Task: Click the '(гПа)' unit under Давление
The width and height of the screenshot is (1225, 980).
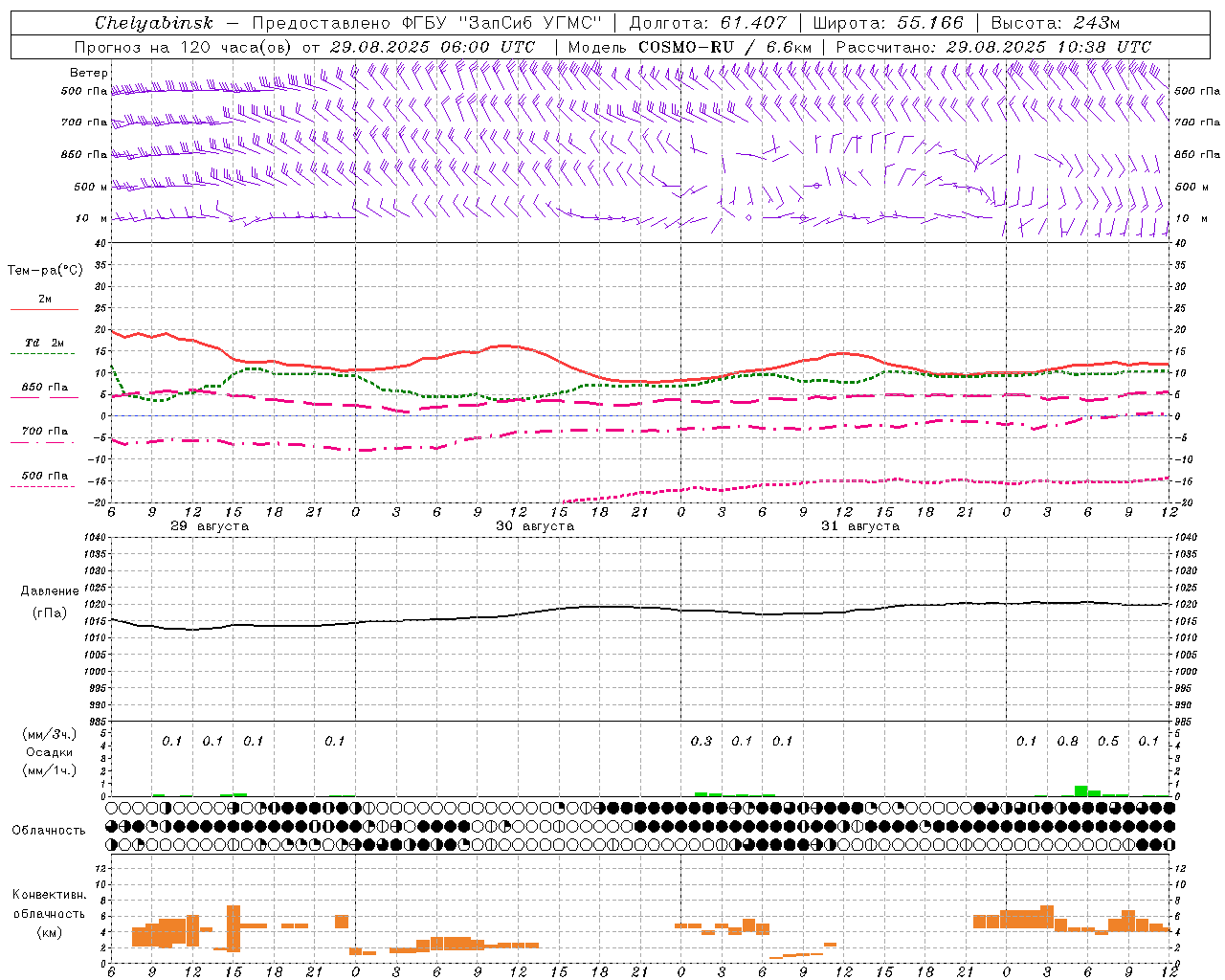Action: 49,613
